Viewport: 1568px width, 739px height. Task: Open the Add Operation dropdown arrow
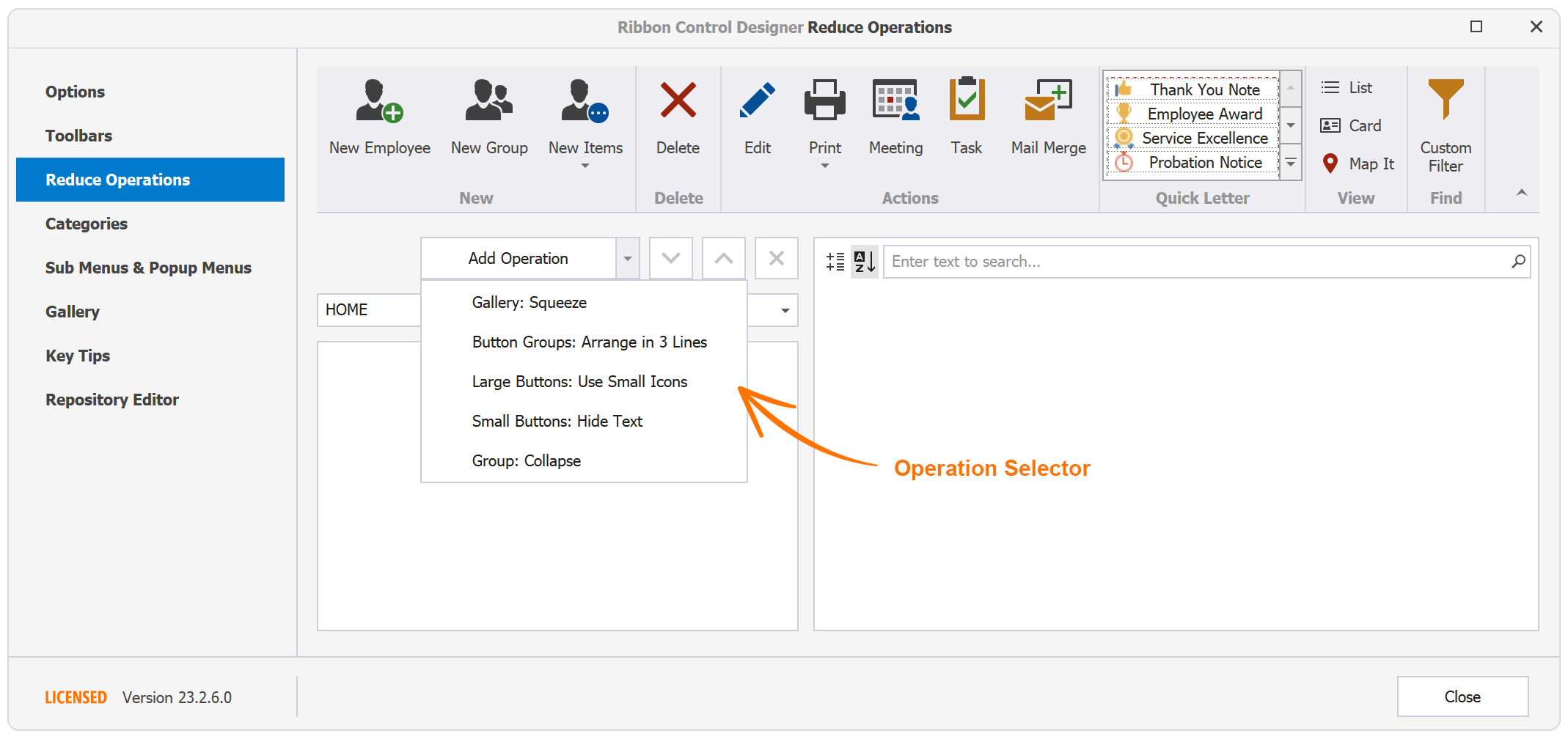point(627,258)
